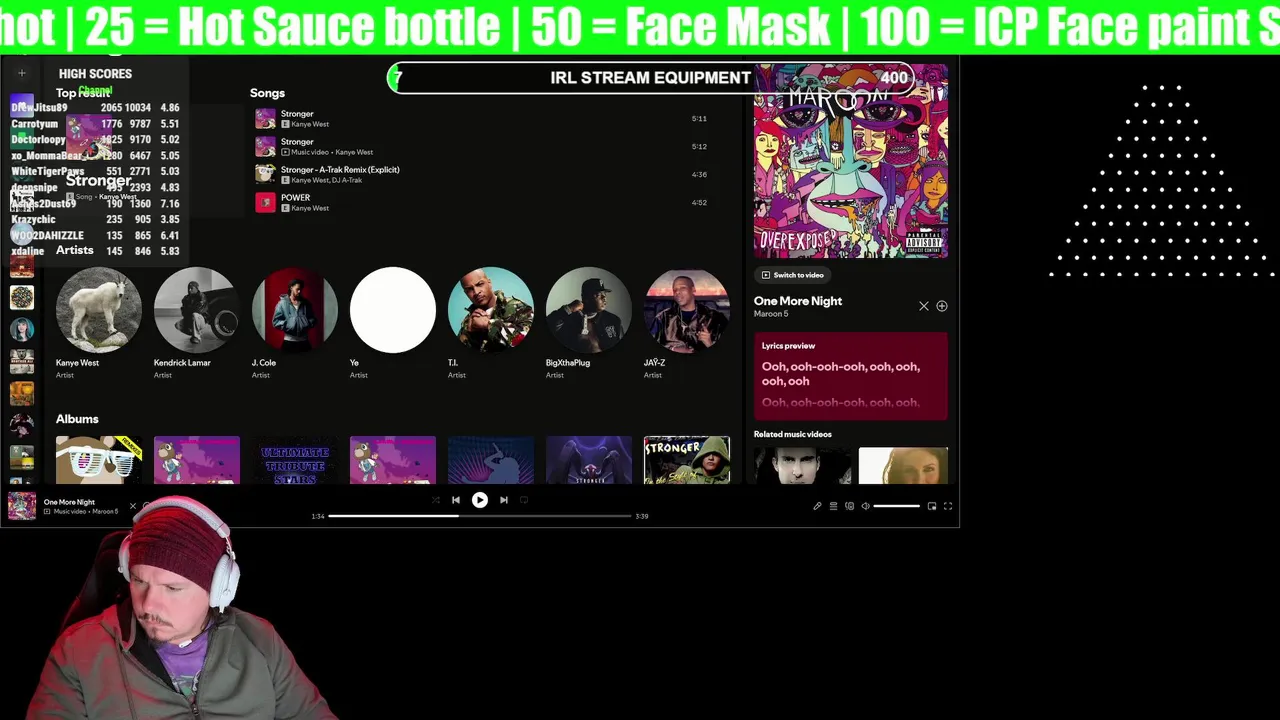The width and height of the screenshot is (1280, 720).
Task: Open Maroon 5 artist link in side panel
Action: pyautogui.click(x=771, y=314)
